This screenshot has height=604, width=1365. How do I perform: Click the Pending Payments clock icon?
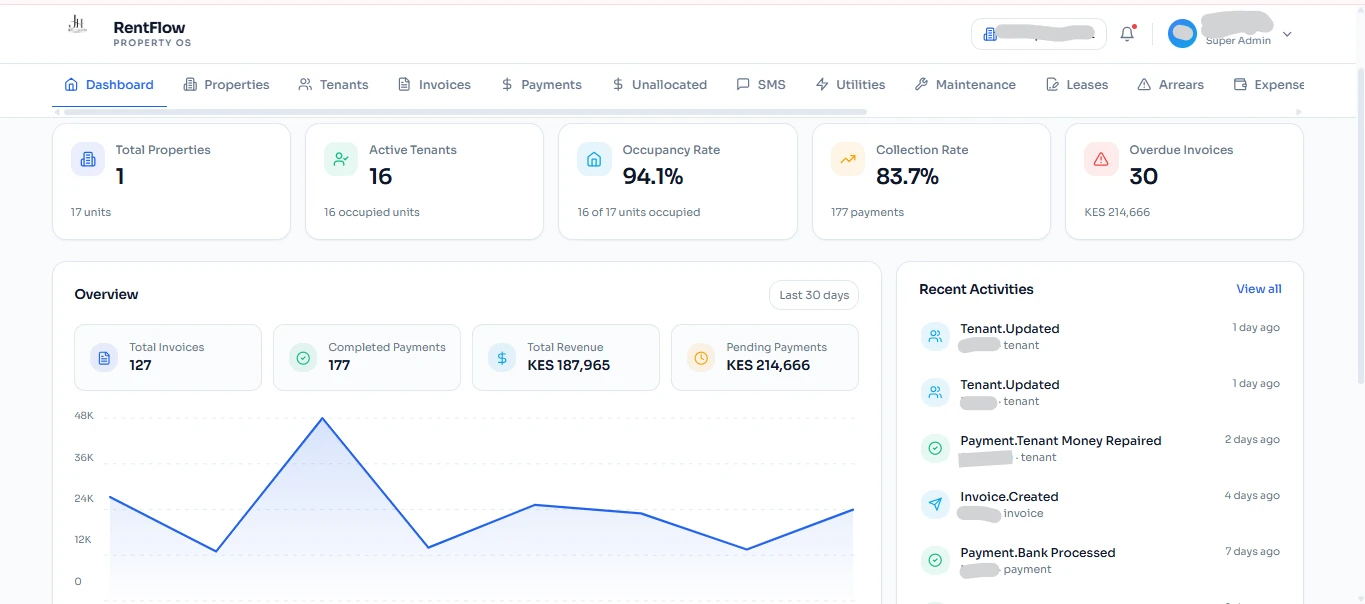tap(701, 357)
